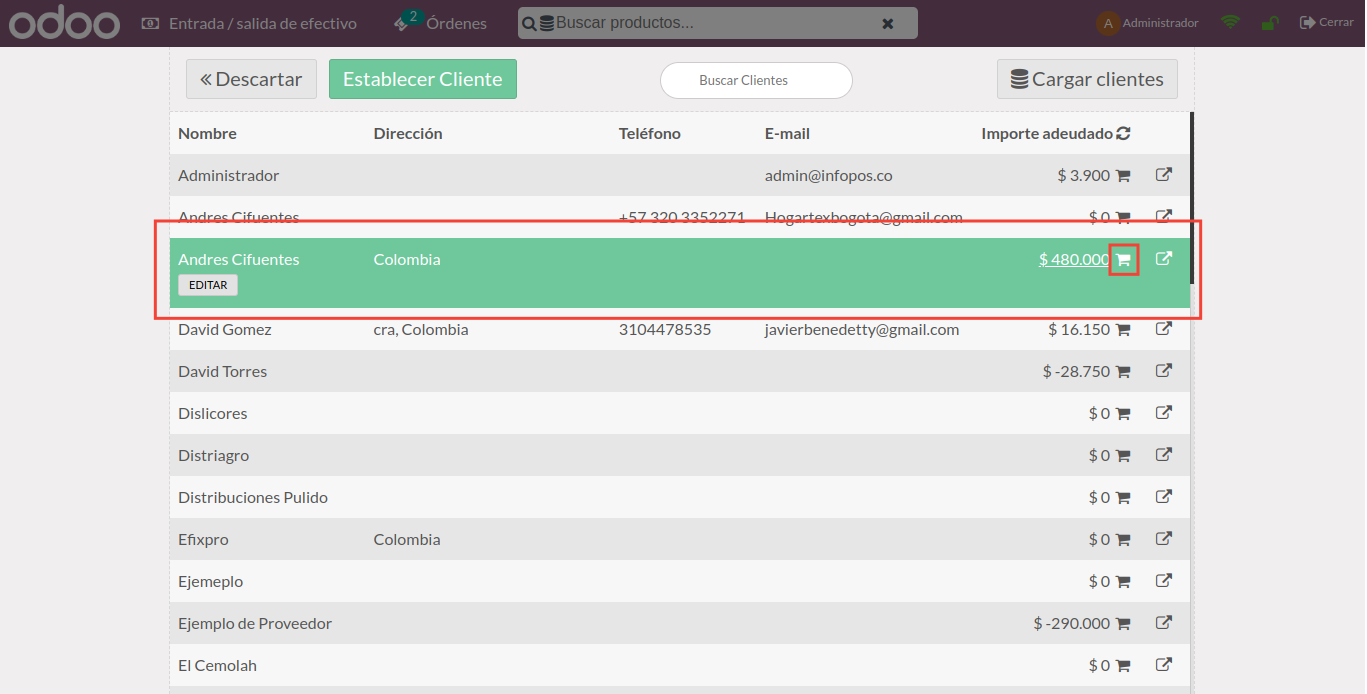Click the refresh icon beside Importe adeudado
This screenshot has width=1367, height=694.
click(1124, 134)
